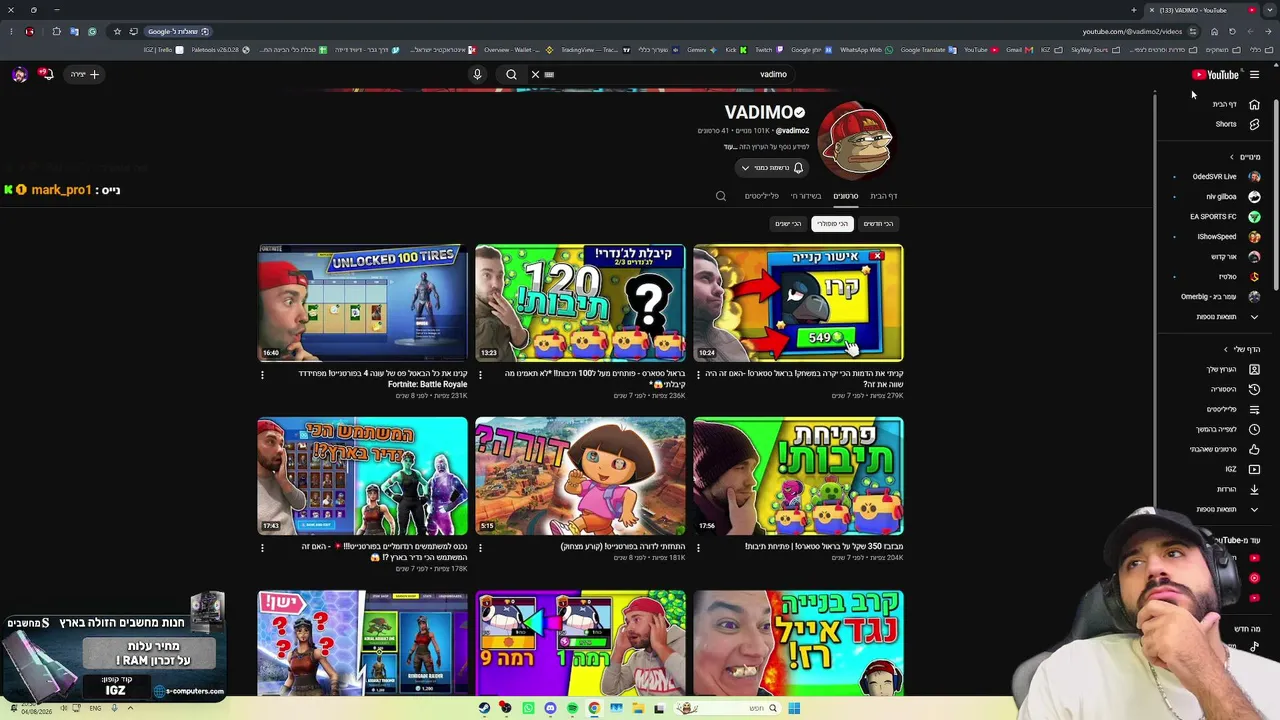Viewport: 1280px width, 720px height.
Task: Search within the VADIMO channel
Action: coord(721,196)
